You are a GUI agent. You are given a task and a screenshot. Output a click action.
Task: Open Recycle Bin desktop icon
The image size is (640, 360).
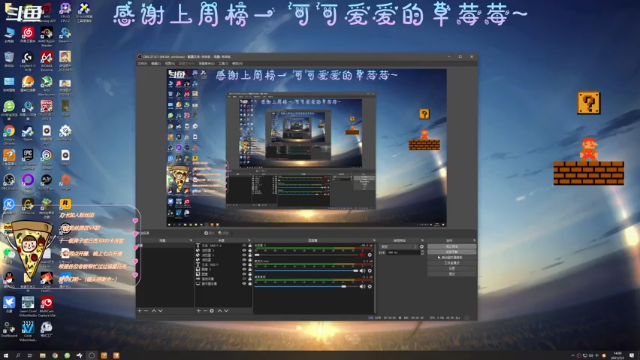pyautogui.click(x=9, y=59)
